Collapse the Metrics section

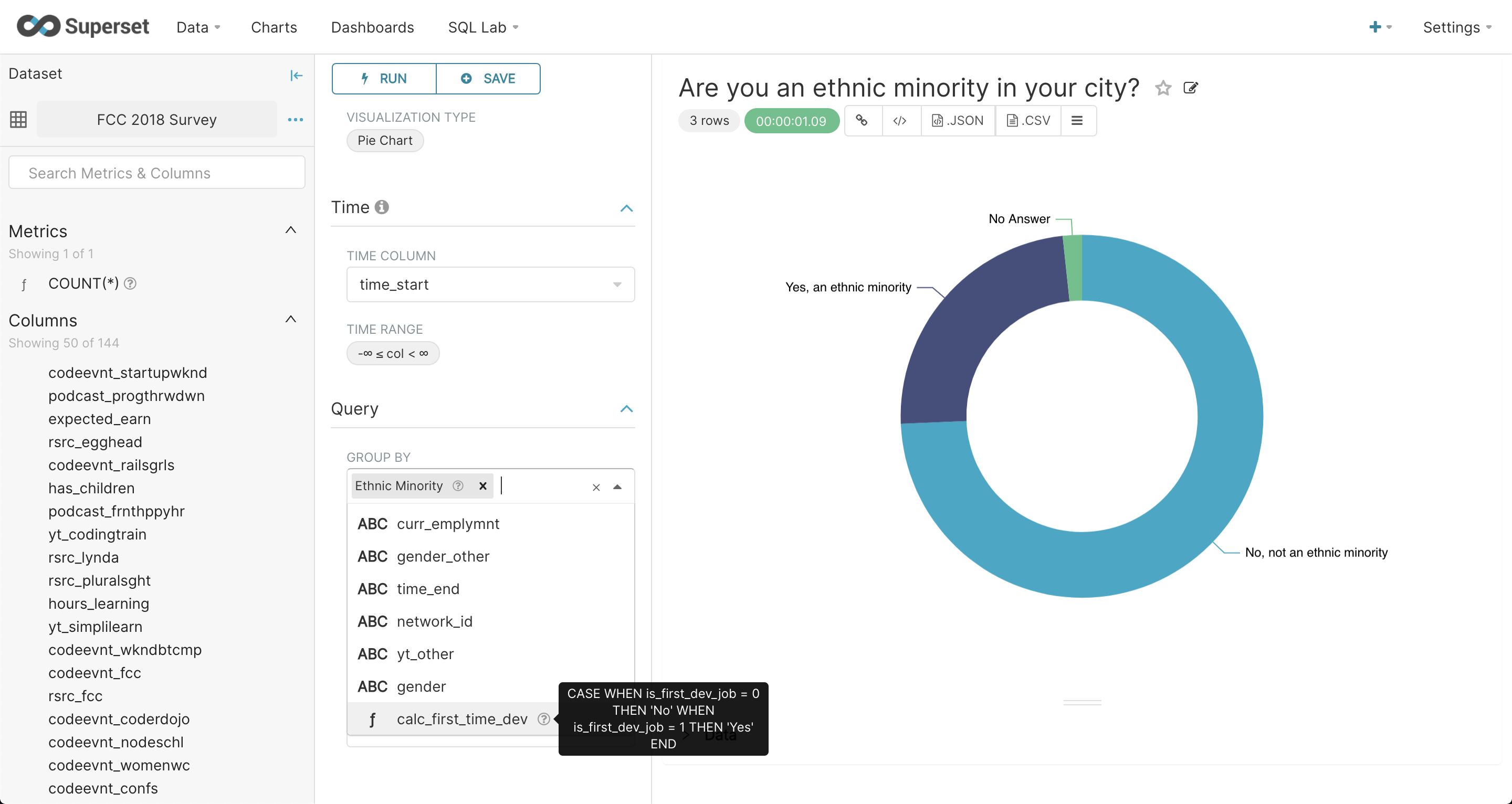click(290, 230)
